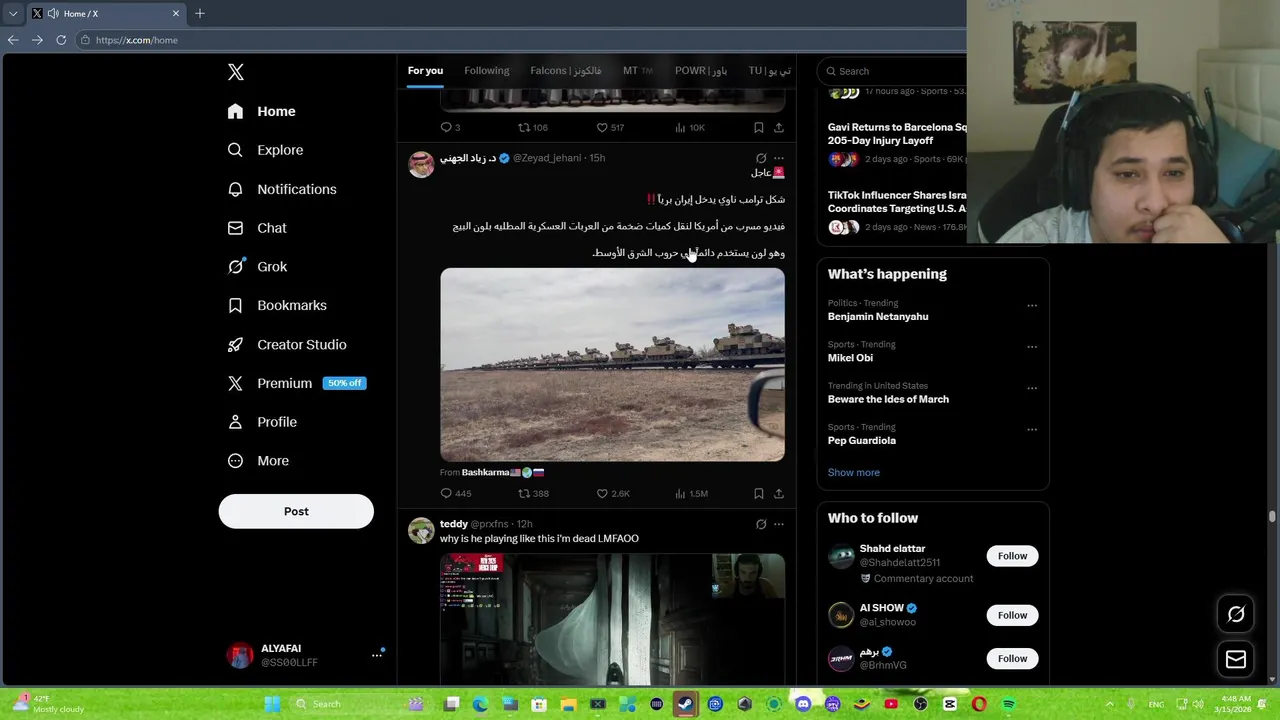Bookmark the top post with 10K views

click(x=759, y=127)
